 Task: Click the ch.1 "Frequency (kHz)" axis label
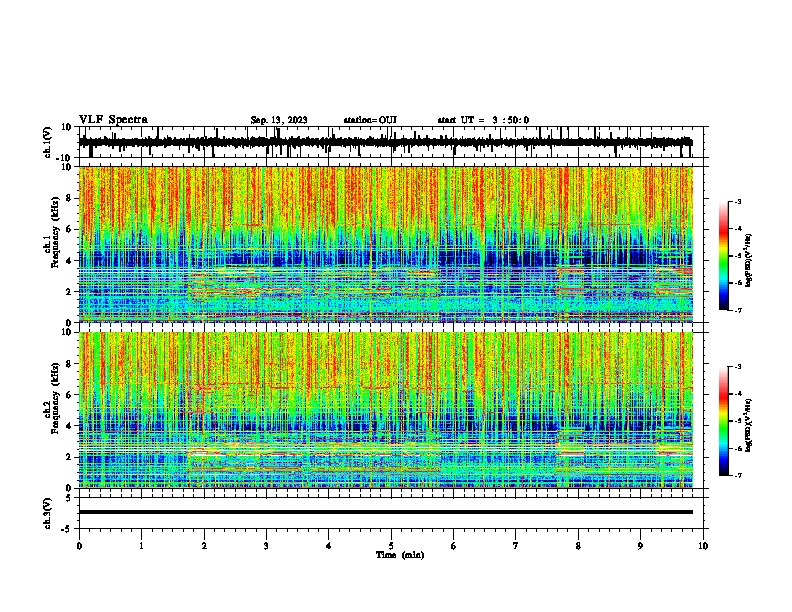pyautogui.click(x=55, y=232)
